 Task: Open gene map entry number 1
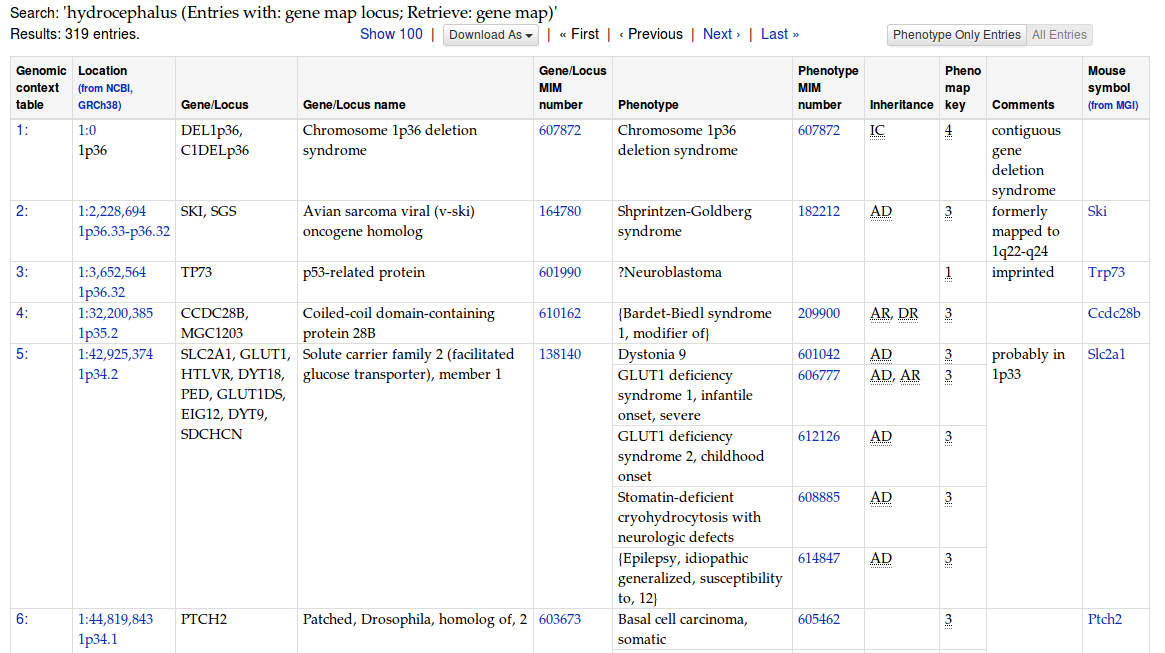[20, 130]
